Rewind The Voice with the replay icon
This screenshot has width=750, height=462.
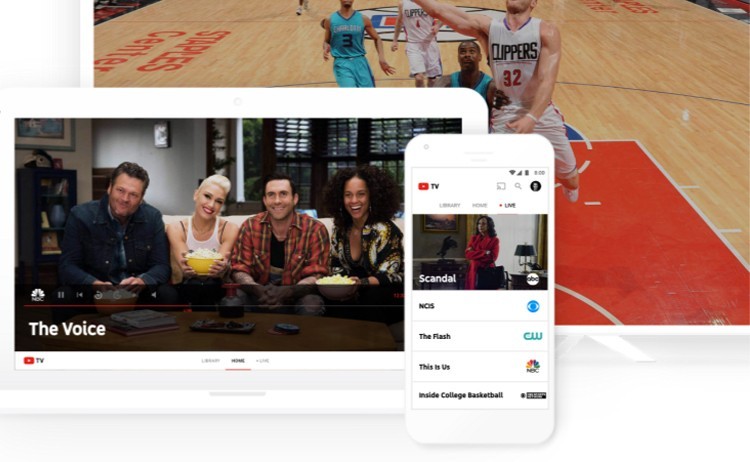(98, 295)
